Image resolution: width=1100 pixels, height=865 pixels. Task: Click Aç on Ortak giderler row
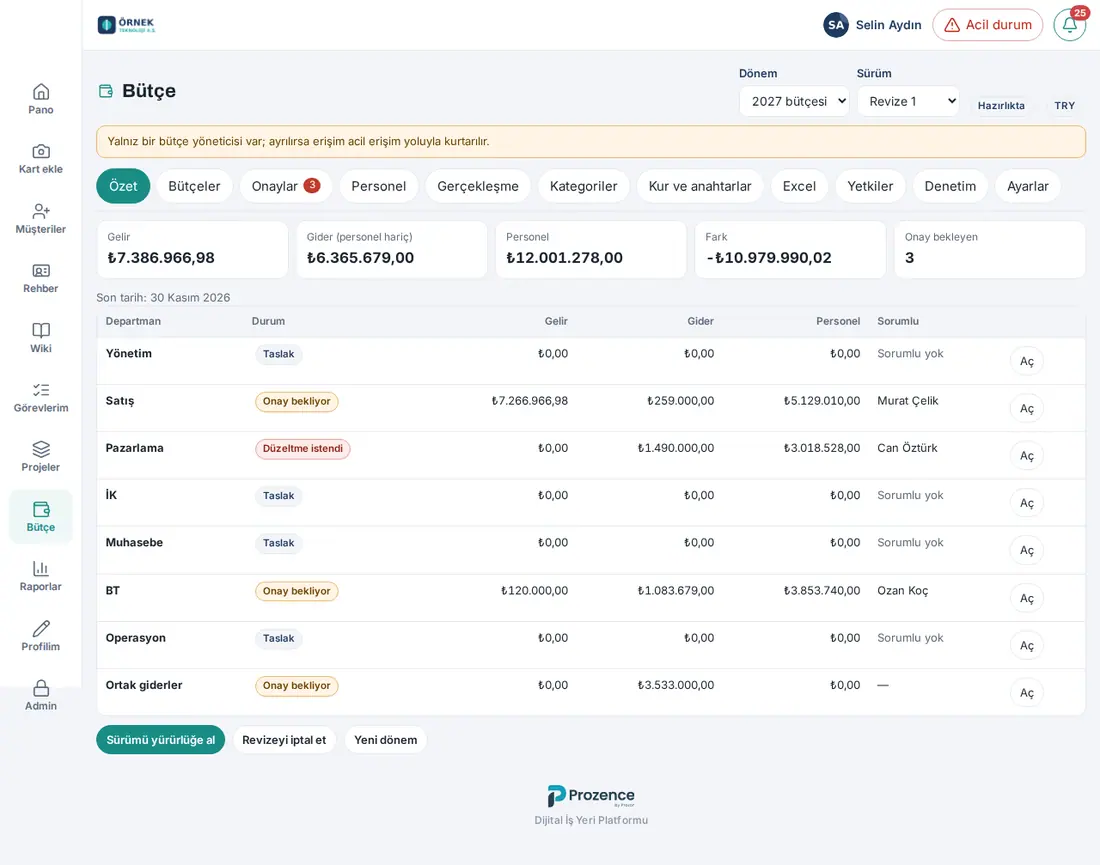tap(1026, 693)
